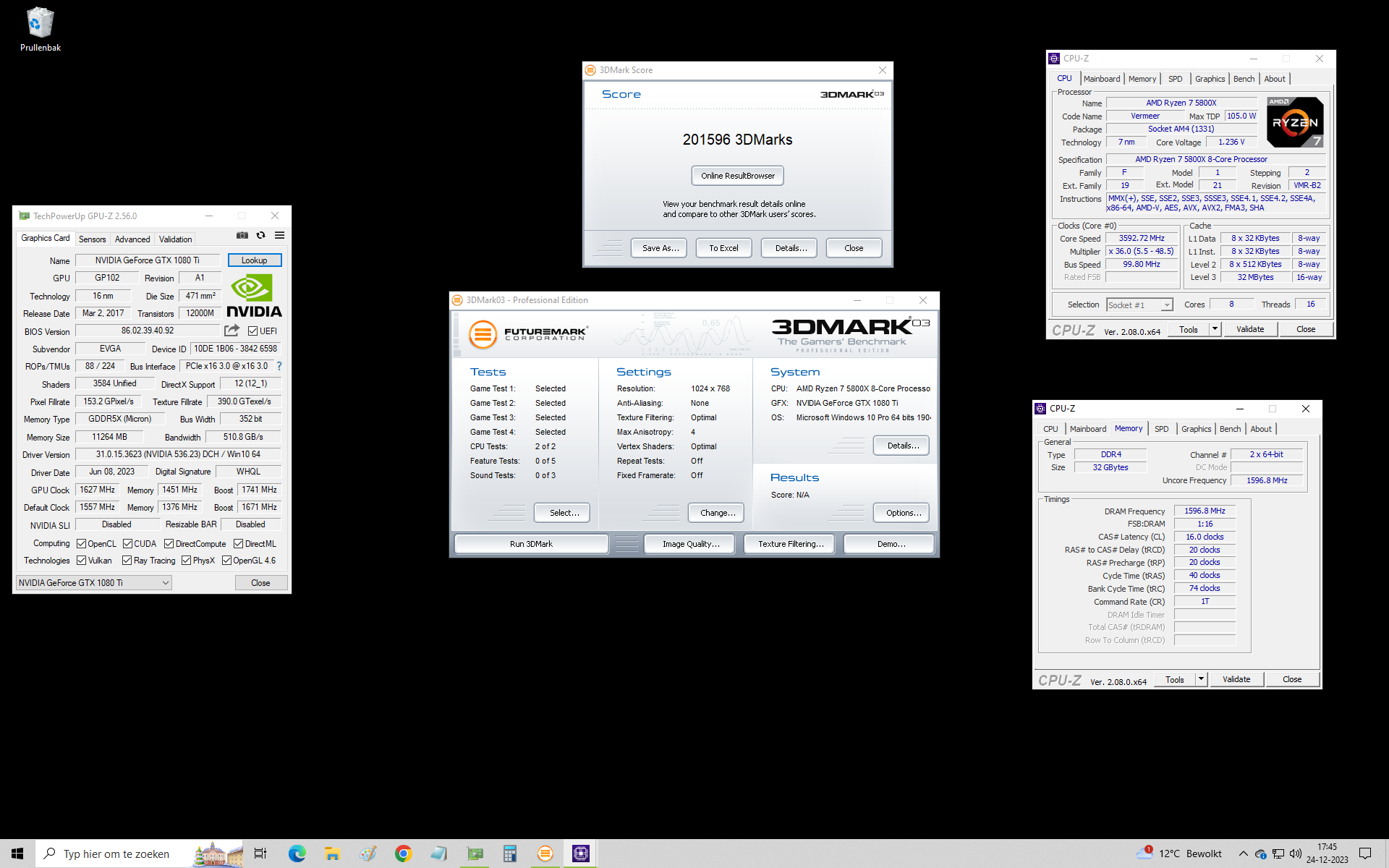Viewport: 1389px width, 868px height.
Task: Open the Windows Start button
Action: 17,854
